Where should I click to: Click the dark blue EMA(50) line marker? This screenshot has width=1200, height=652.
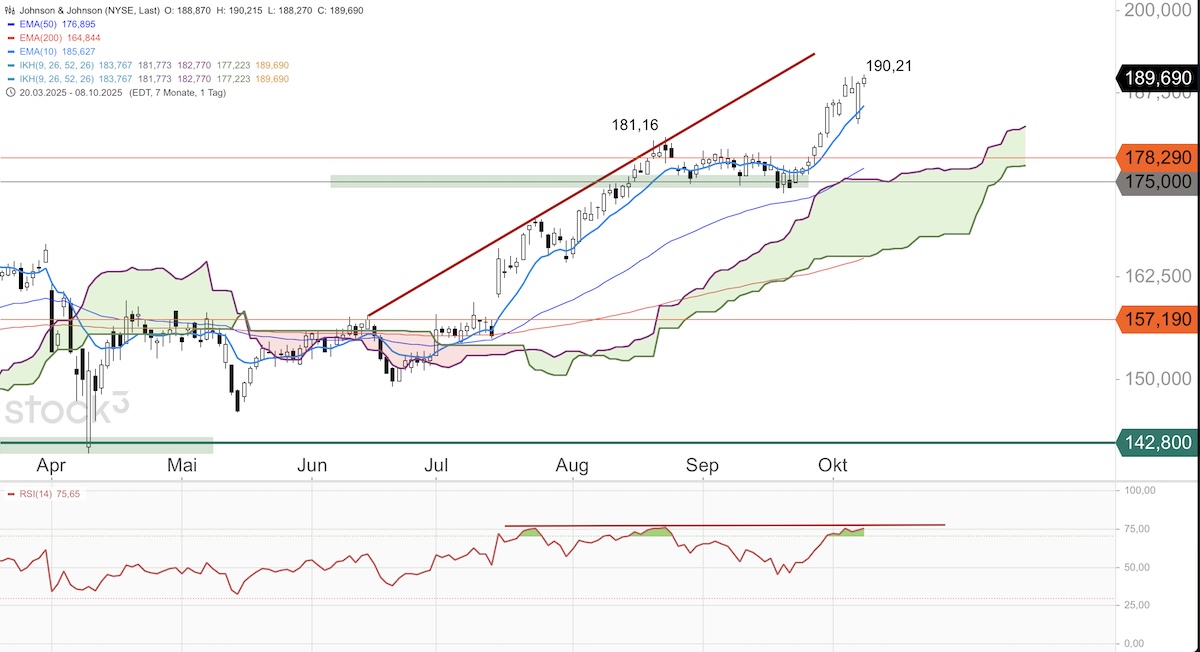(9, 24)
